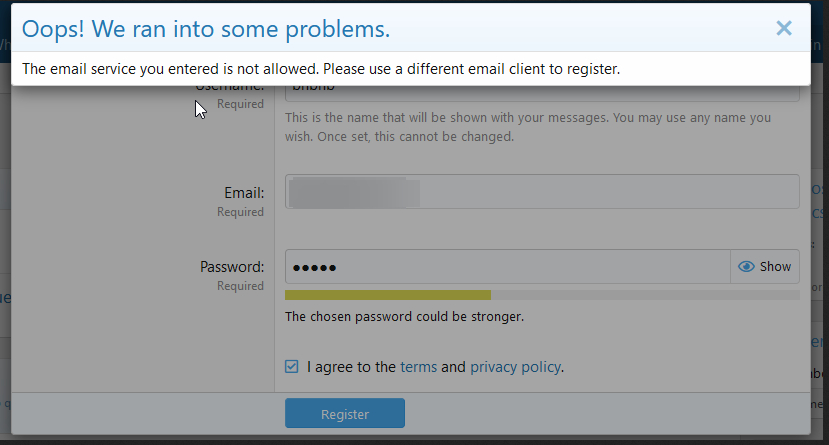Open the privacy policy link
Viewport: 829px width, 445px height.
click(515, 367)
